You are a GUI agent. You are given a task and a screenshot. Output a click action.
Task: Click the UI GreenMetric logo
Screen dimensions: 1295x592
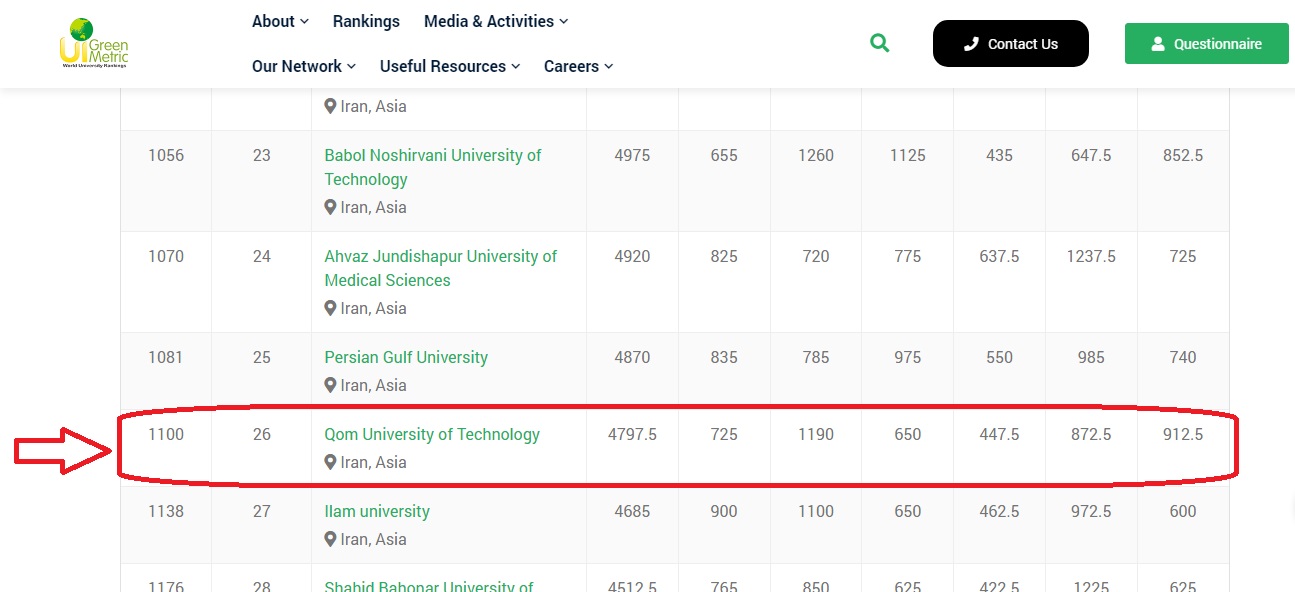coord(94,43)
